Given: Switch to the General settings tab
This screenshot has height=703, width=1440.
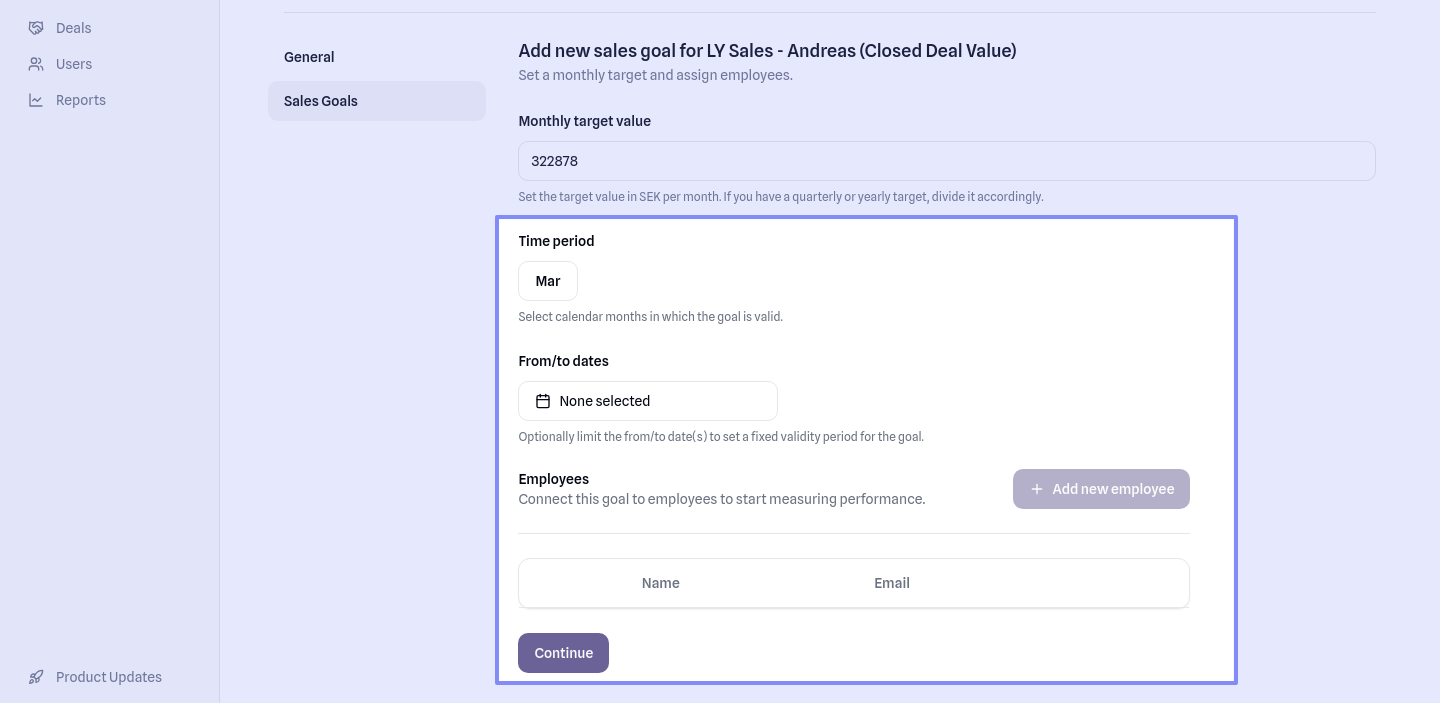Looking at the screenshot, I should [x=309, y=57].
